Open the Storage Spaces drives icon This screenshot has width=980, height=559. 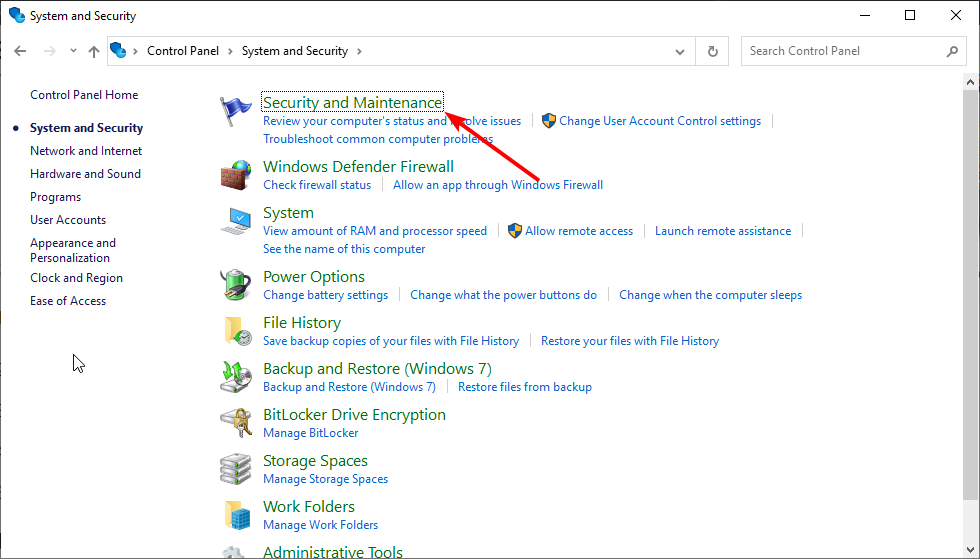tap(236, 469)
